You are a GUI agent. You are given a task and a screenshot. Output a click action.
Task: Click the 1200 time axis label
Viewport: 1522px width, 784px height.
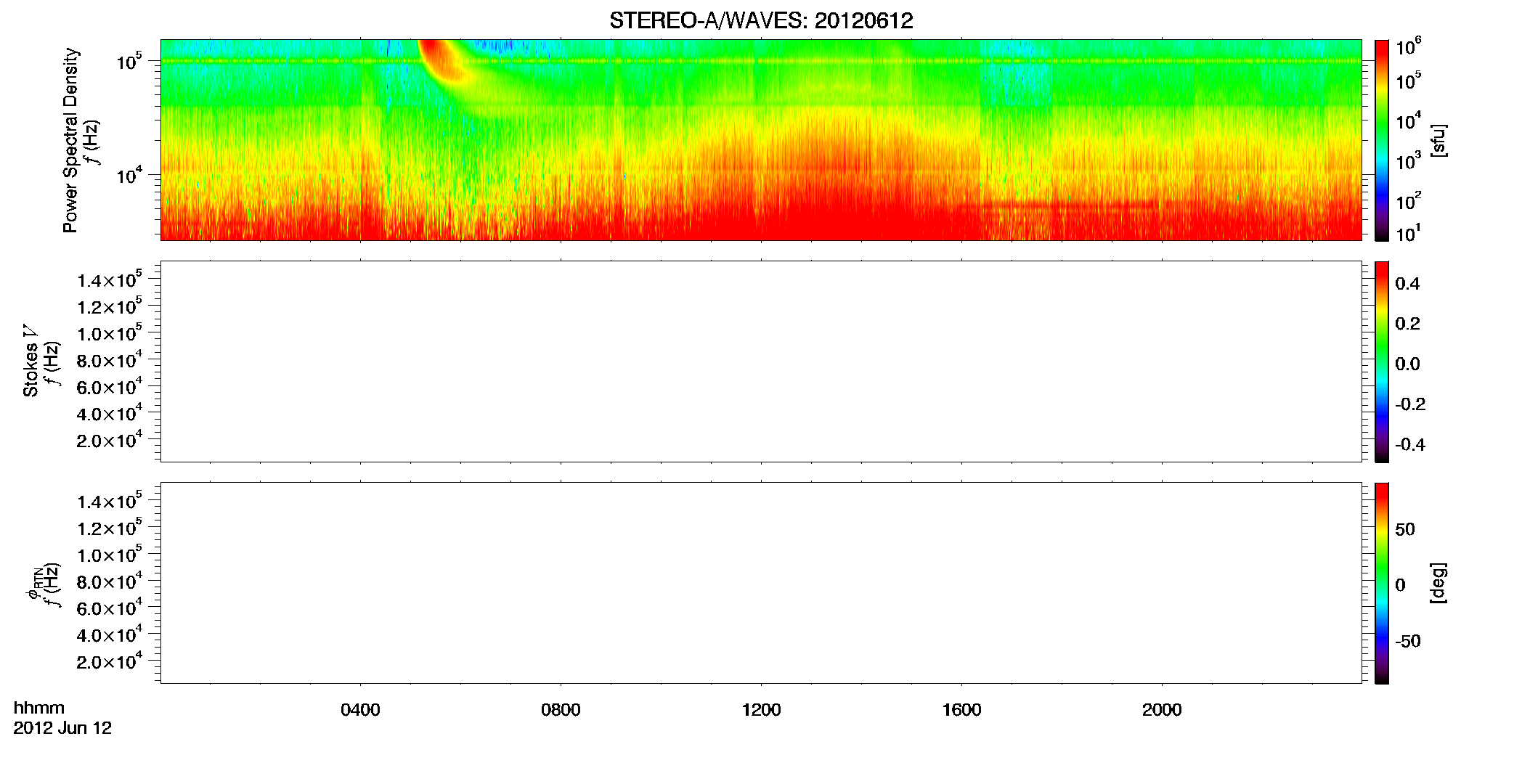[x=761, y=710]
